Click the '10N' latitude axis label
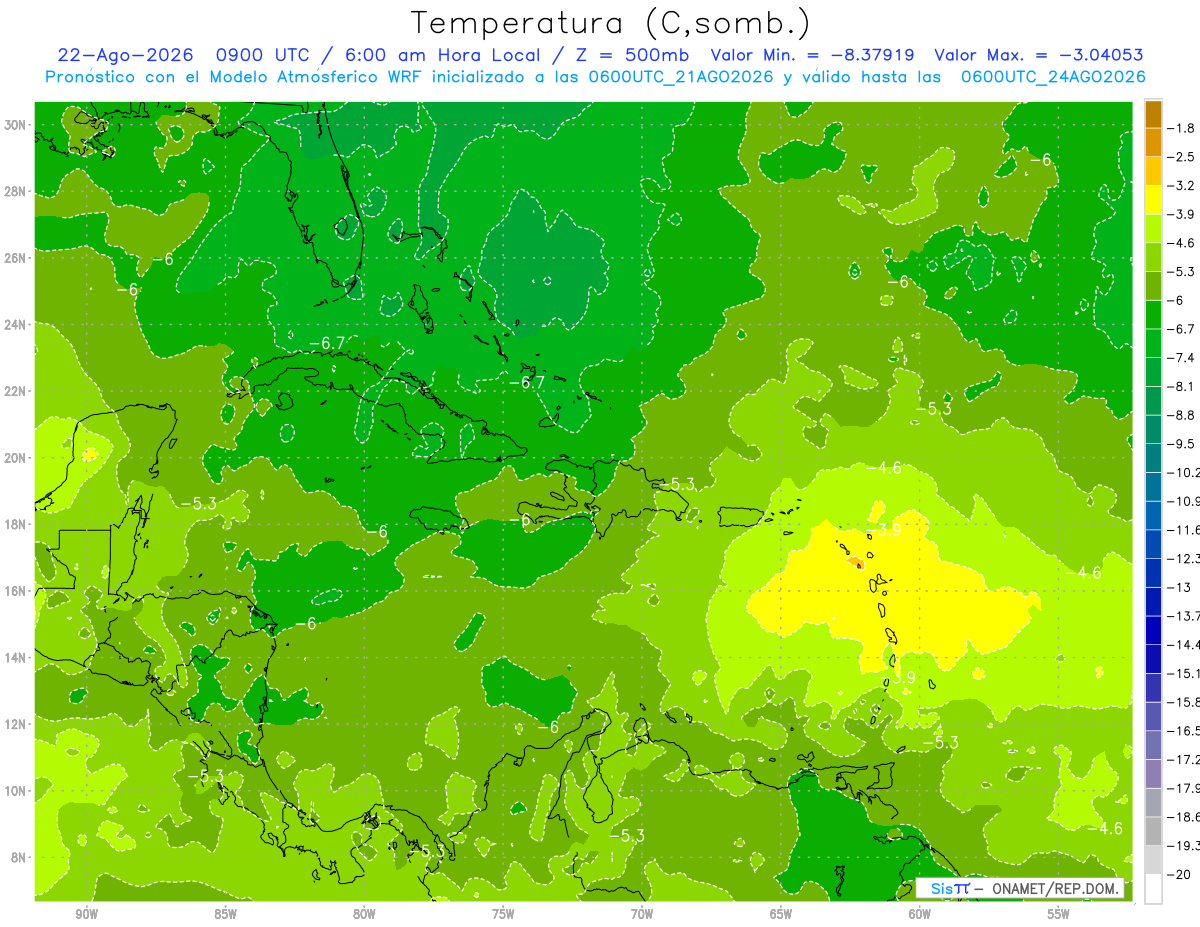 point(15,790)
